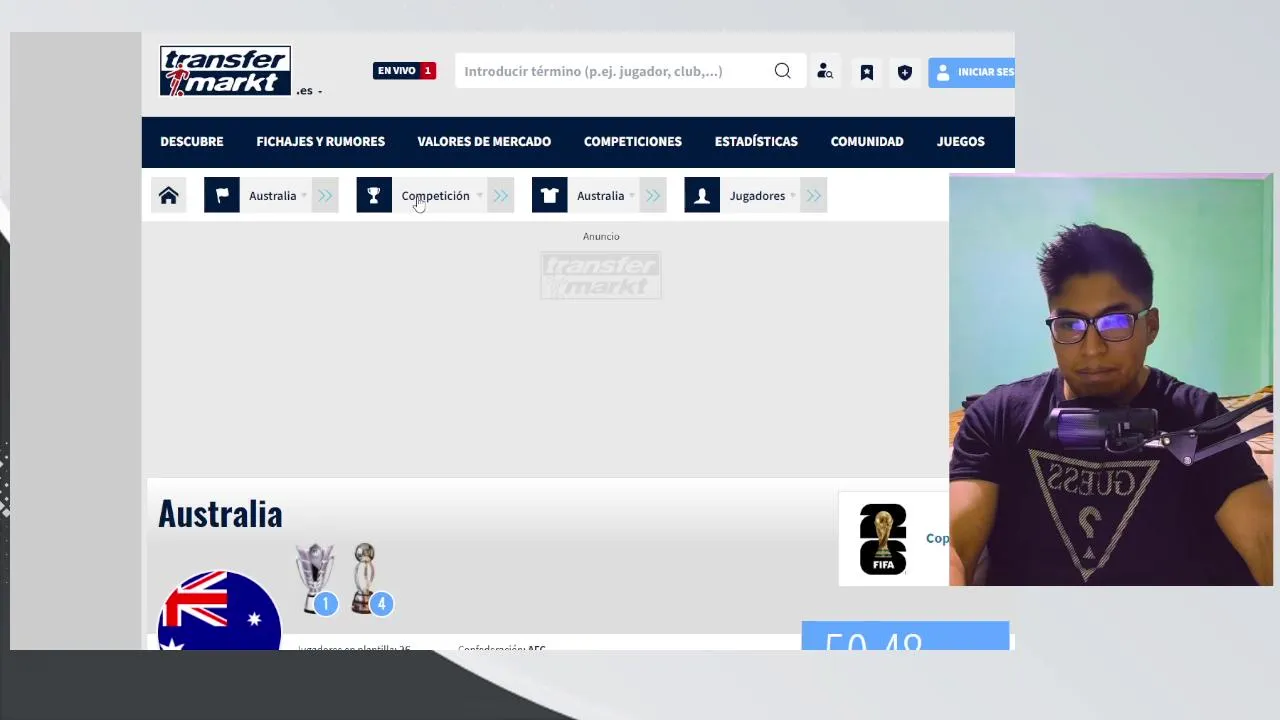
Task: Click the trophy competition icon
Action: coord(374,195)
